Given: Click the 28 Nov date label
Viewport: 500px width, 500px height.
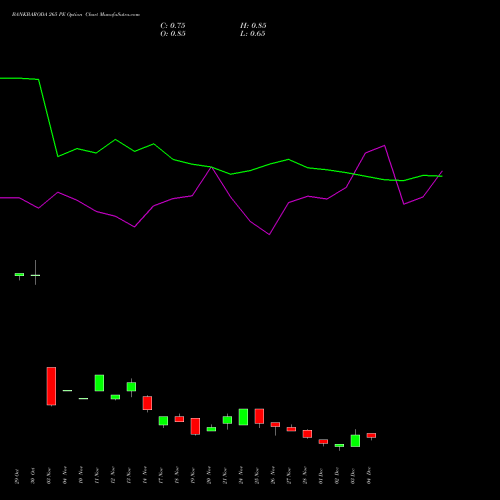Looking at the screenshot, I should [x=305, y=476].
